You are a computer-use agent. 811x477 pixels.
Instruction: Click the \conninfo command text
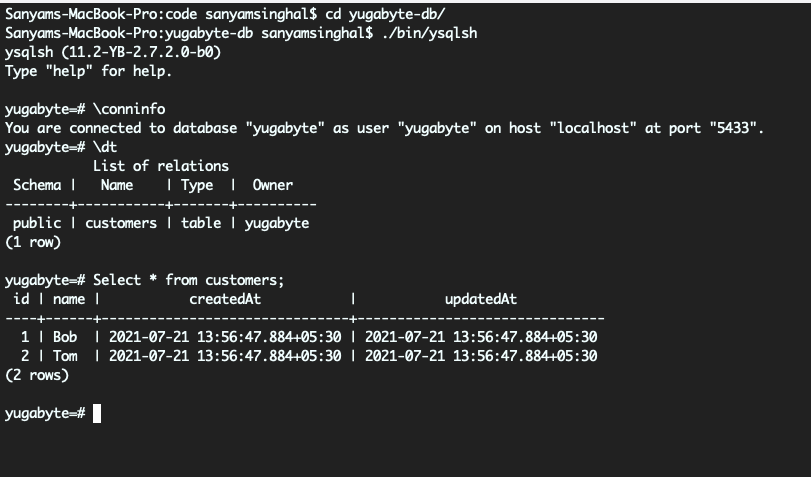click(128, 110)
